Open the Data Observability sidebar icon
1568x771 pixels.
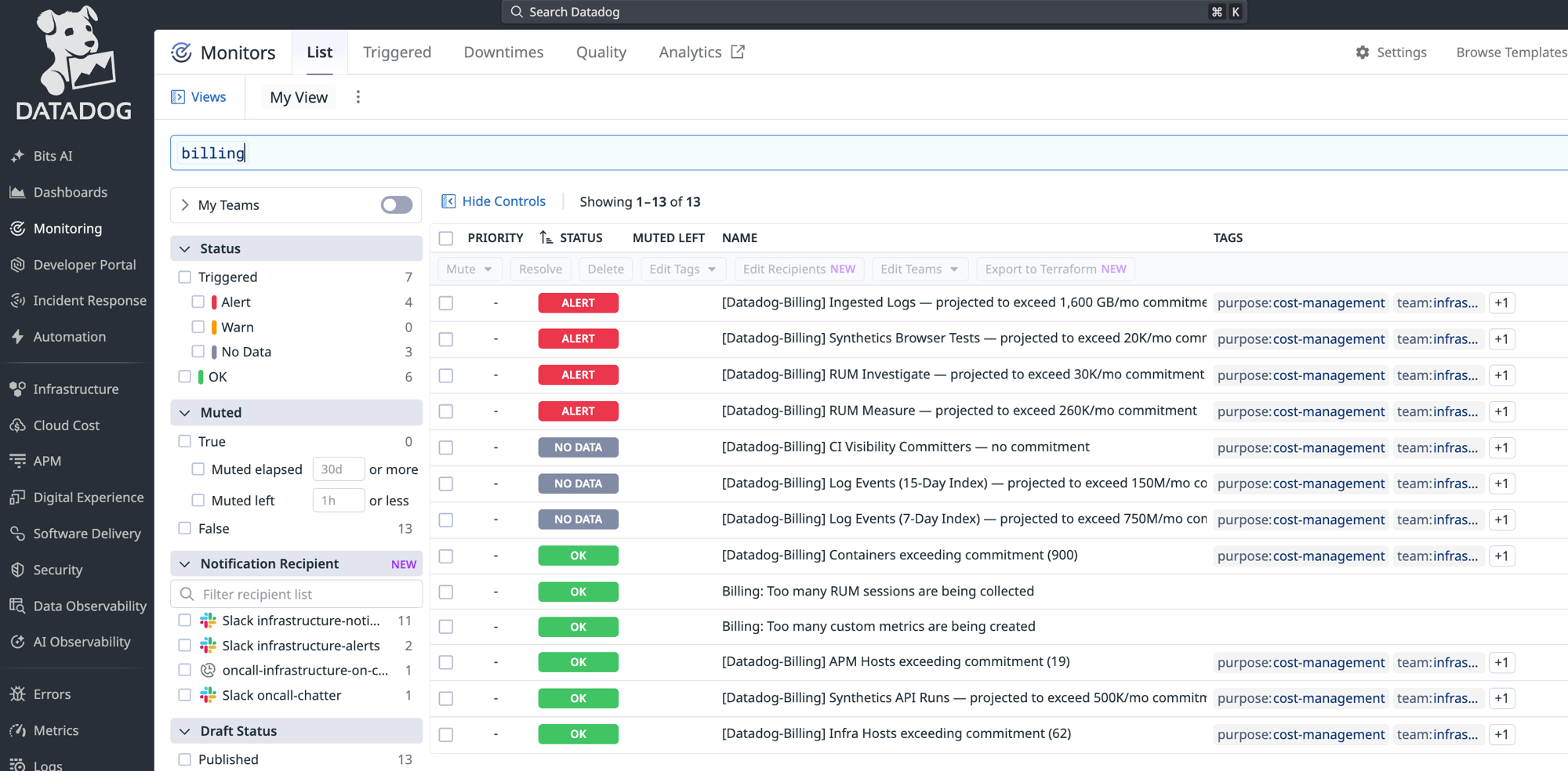(x=17, y=606)
